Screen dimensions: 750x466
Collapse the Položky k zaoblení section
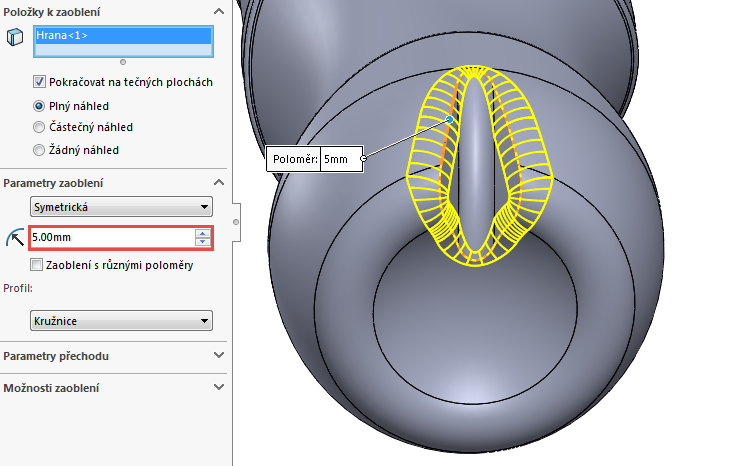tap(219, 11)
